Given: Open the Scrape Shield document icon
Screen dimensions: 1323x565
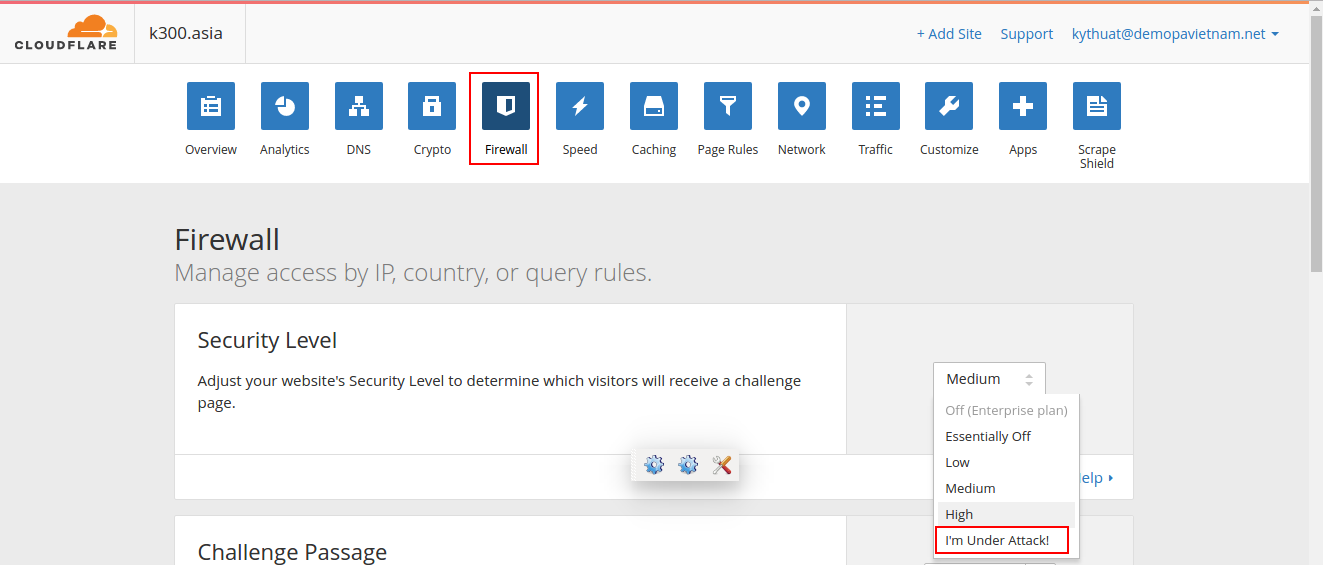Looking at the screenshot, I should 1097,106.
